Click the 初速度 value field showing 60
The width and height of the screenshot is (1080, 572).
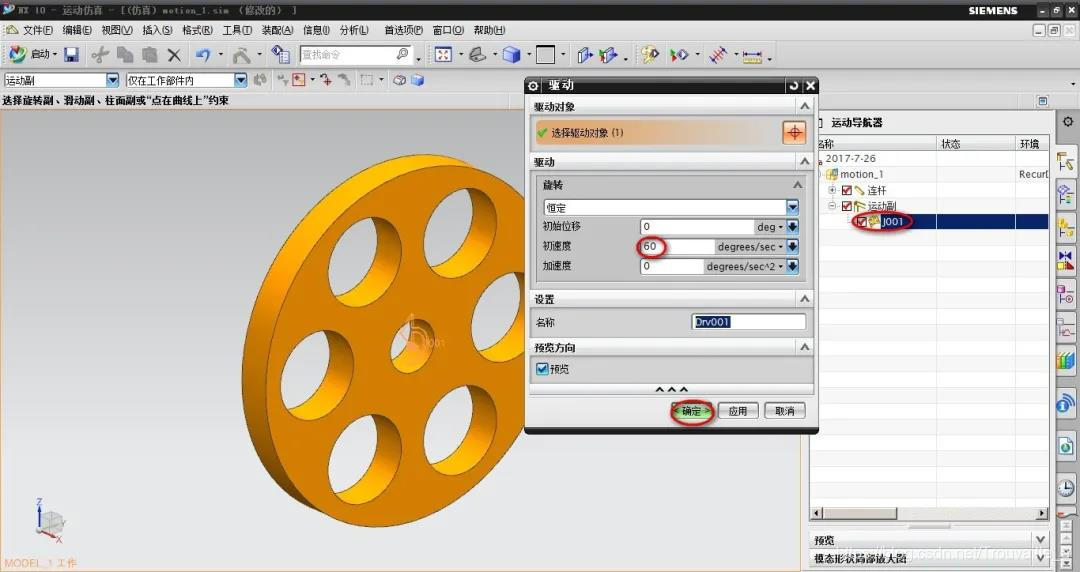tap(678, 247)
